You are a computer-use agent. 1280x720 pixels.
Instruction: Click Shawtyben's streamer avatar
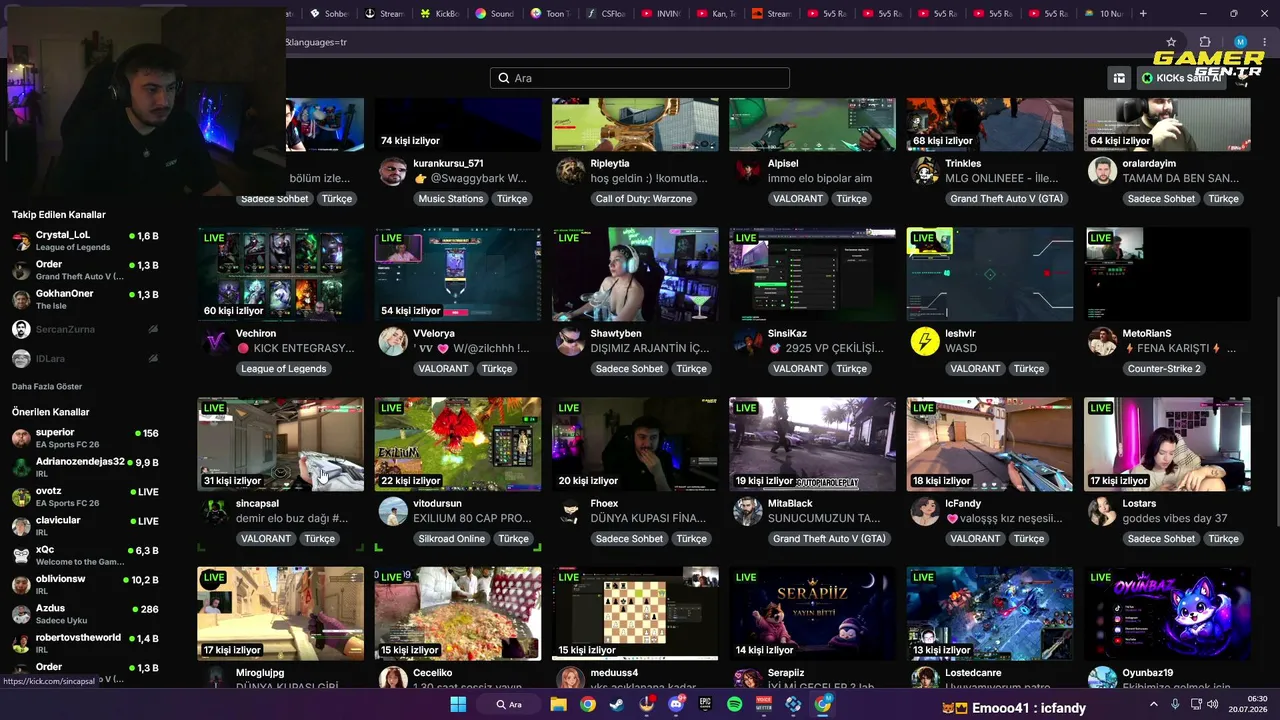[570, 342]
